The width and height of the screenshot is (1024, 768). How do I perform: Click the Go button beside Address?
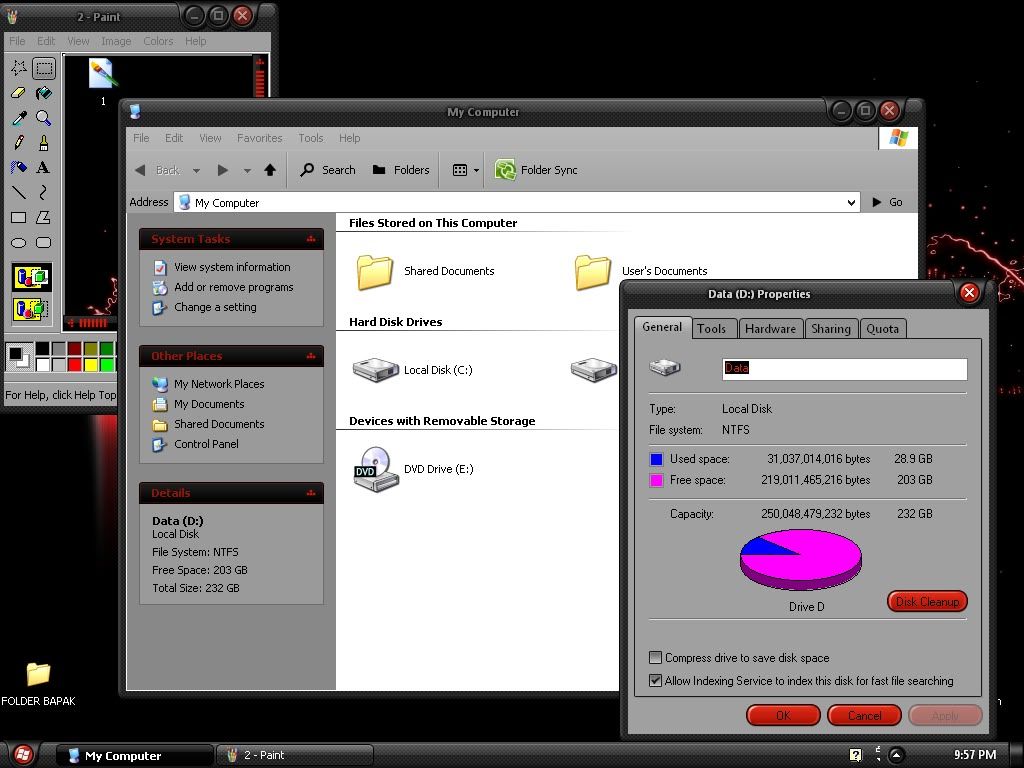coord(888,202)
